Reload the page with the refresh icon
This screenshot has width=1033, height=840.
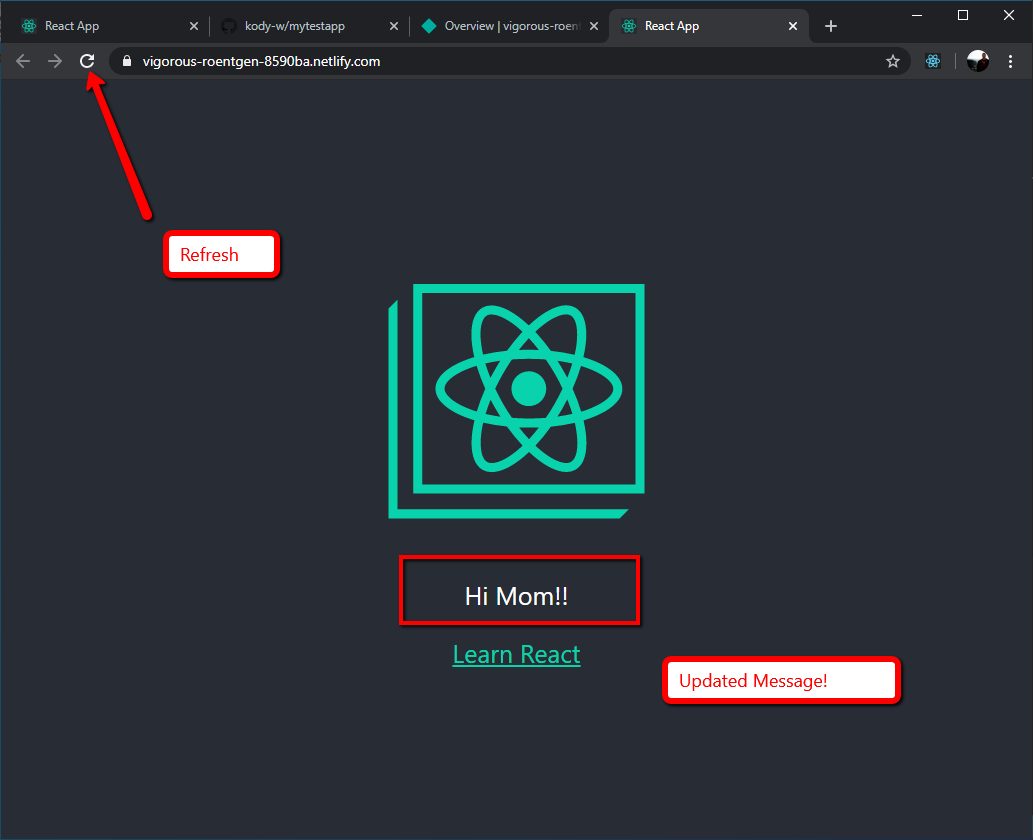pos(87,61)
